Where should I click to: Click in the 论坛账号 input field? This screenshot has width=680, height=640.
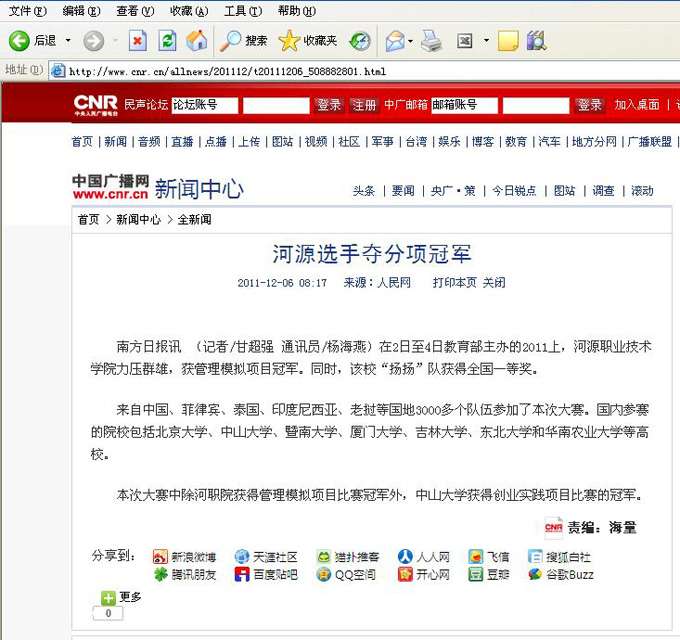pos(204,105)
